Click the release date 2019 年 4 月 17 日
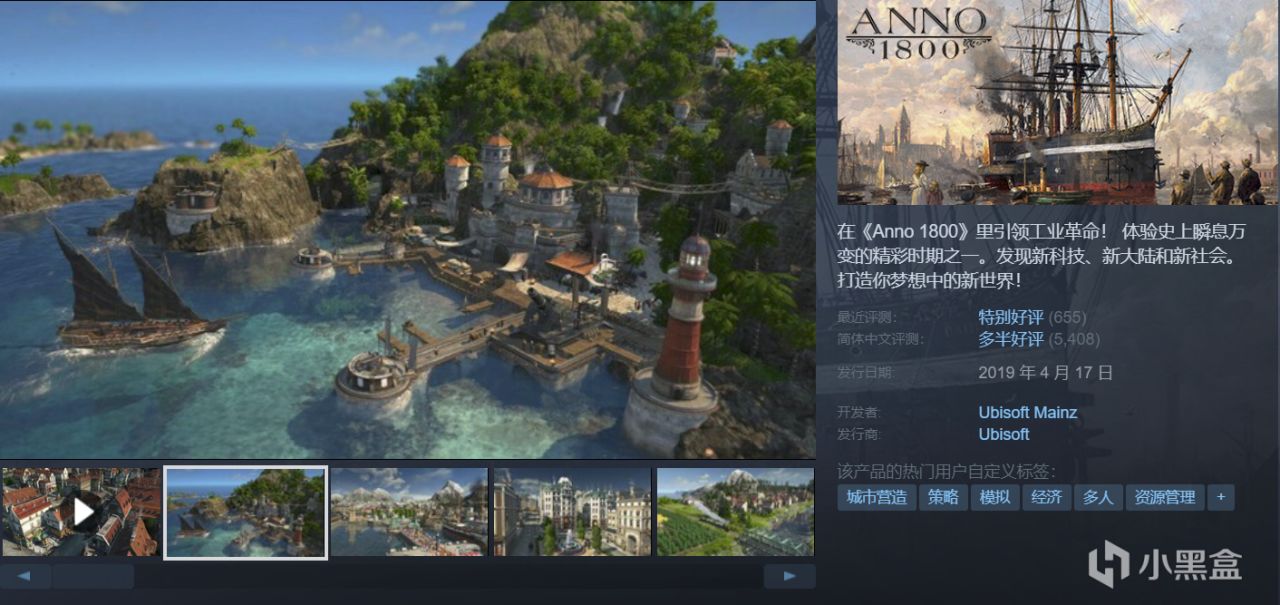This screenshot has height=605, width=1280. click(1046, 373)
